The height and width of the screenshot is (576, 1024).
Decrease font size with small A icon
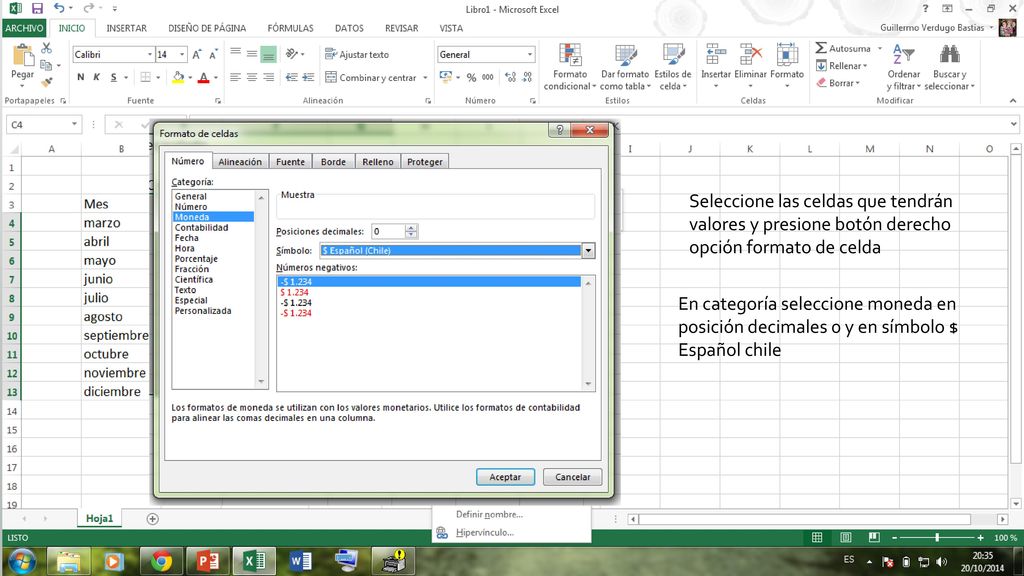(x=213, y=55)
